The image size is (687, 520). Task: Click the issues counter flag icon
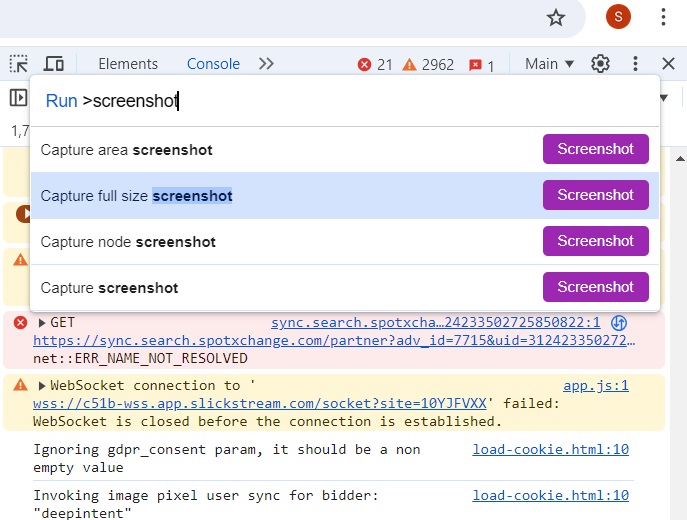(475, 65)
